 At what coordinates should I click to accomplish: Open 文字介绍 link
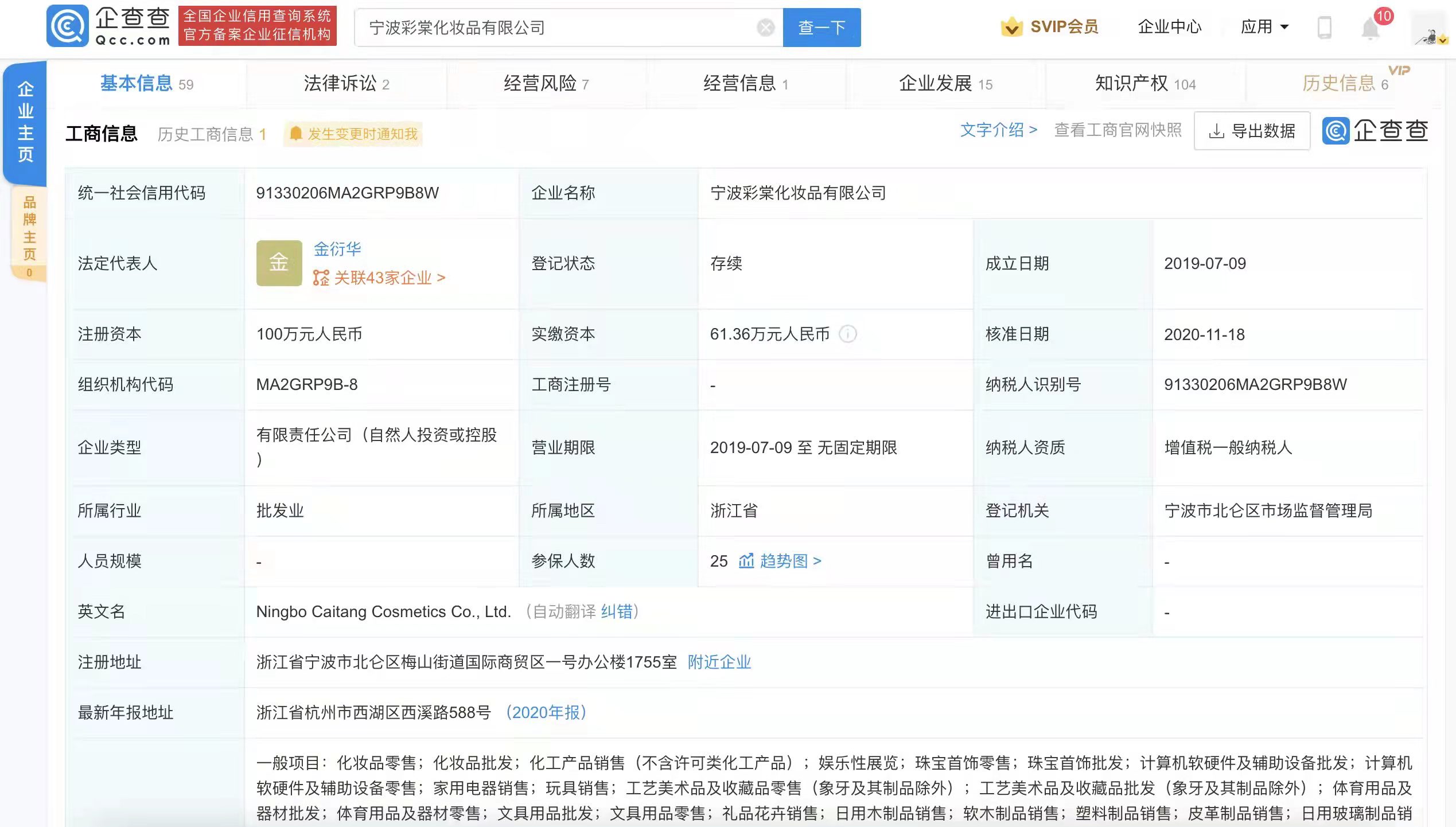(998, 130)
